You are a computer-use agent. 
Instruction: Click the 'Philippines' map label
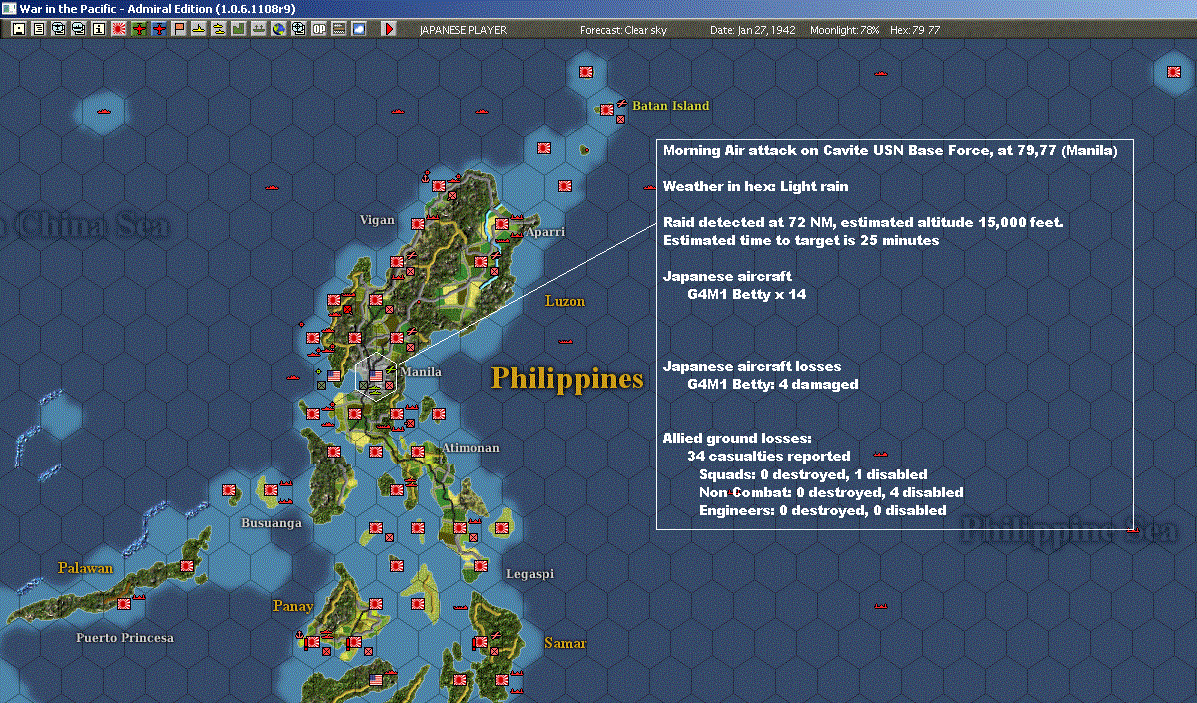pos(567,379)
